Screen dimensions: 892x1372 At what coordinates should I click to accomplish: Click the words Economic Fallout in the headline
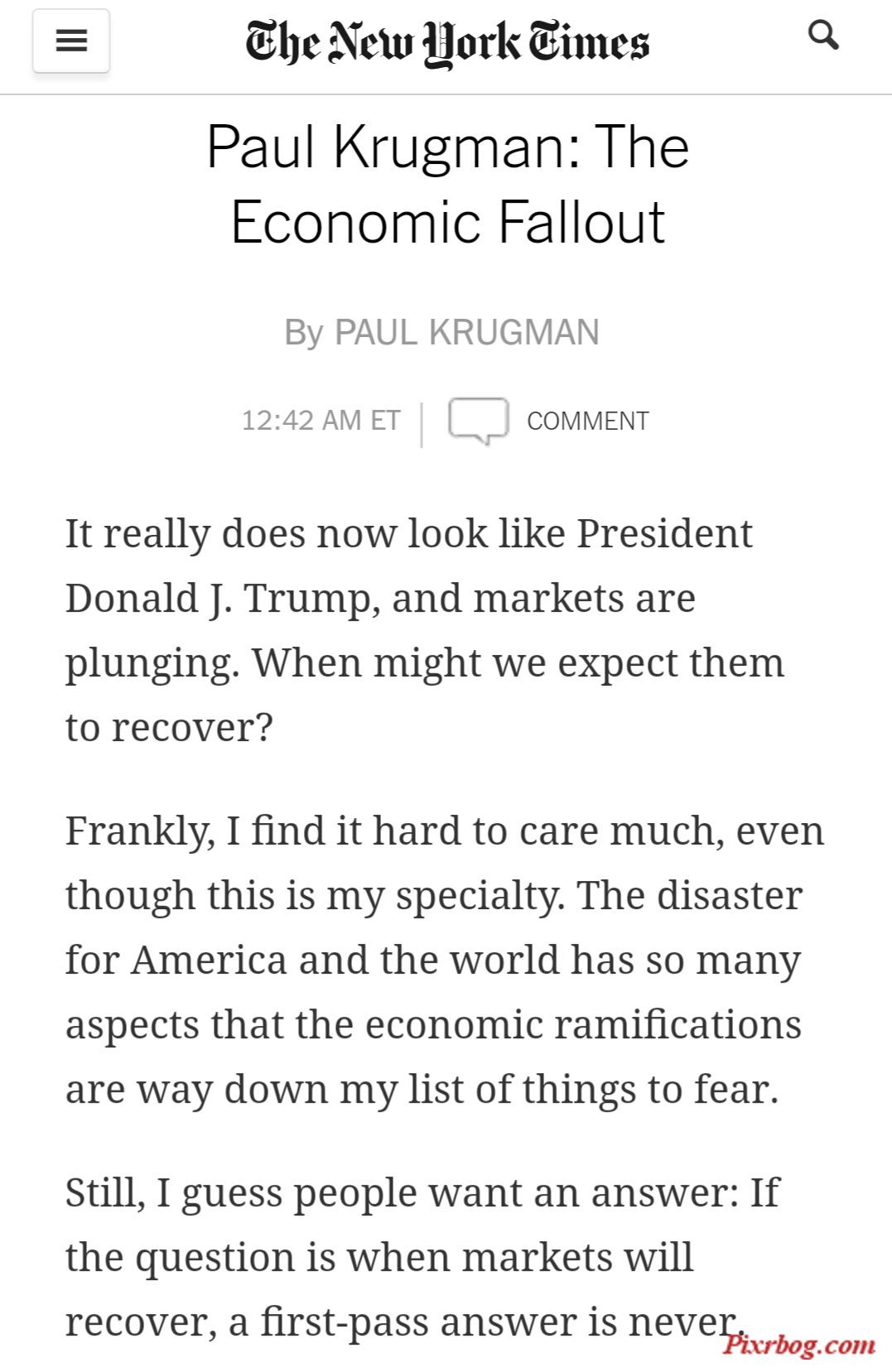point(447,222)
